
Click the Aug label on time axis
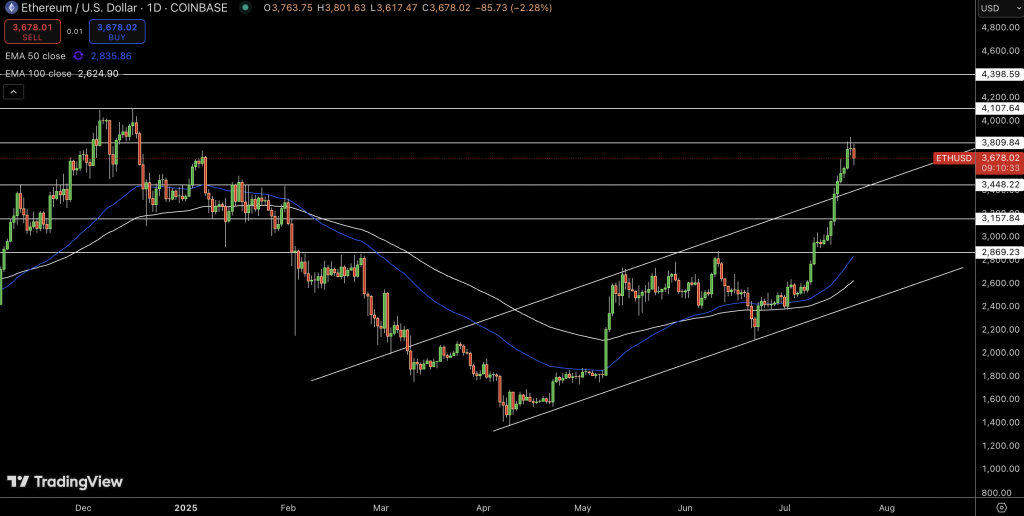point(886,508)
